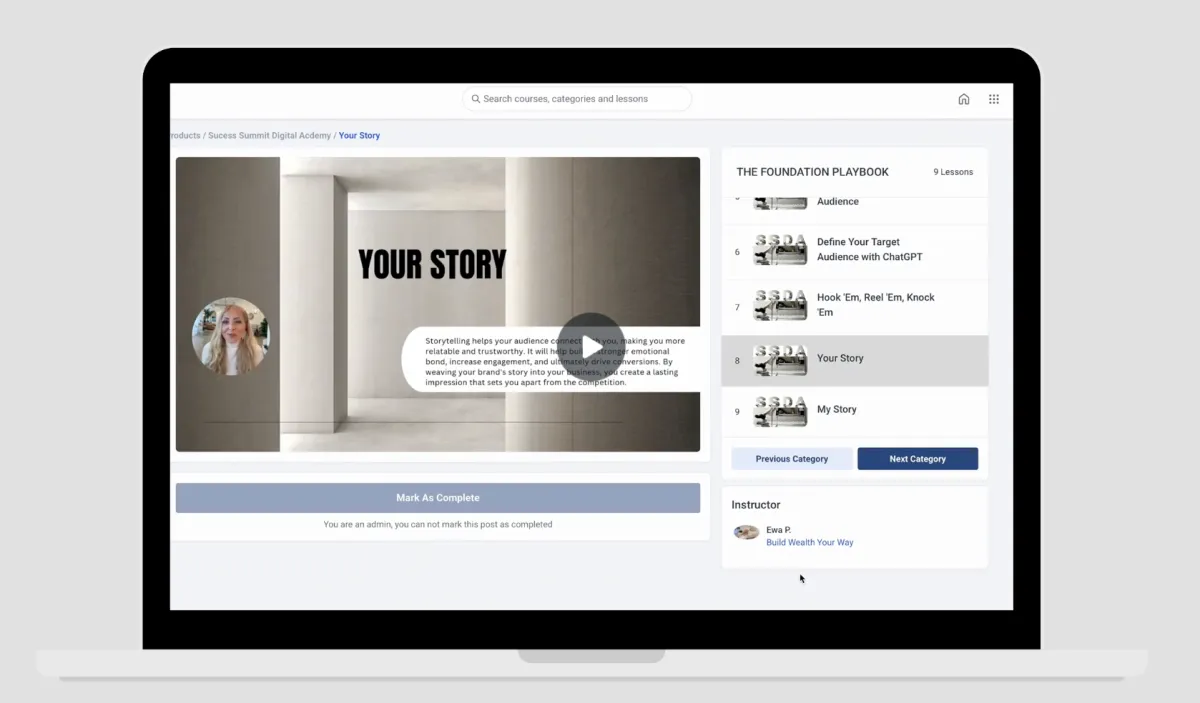
Task: Click the Mark As Complete button
Action: click(438, 498)
